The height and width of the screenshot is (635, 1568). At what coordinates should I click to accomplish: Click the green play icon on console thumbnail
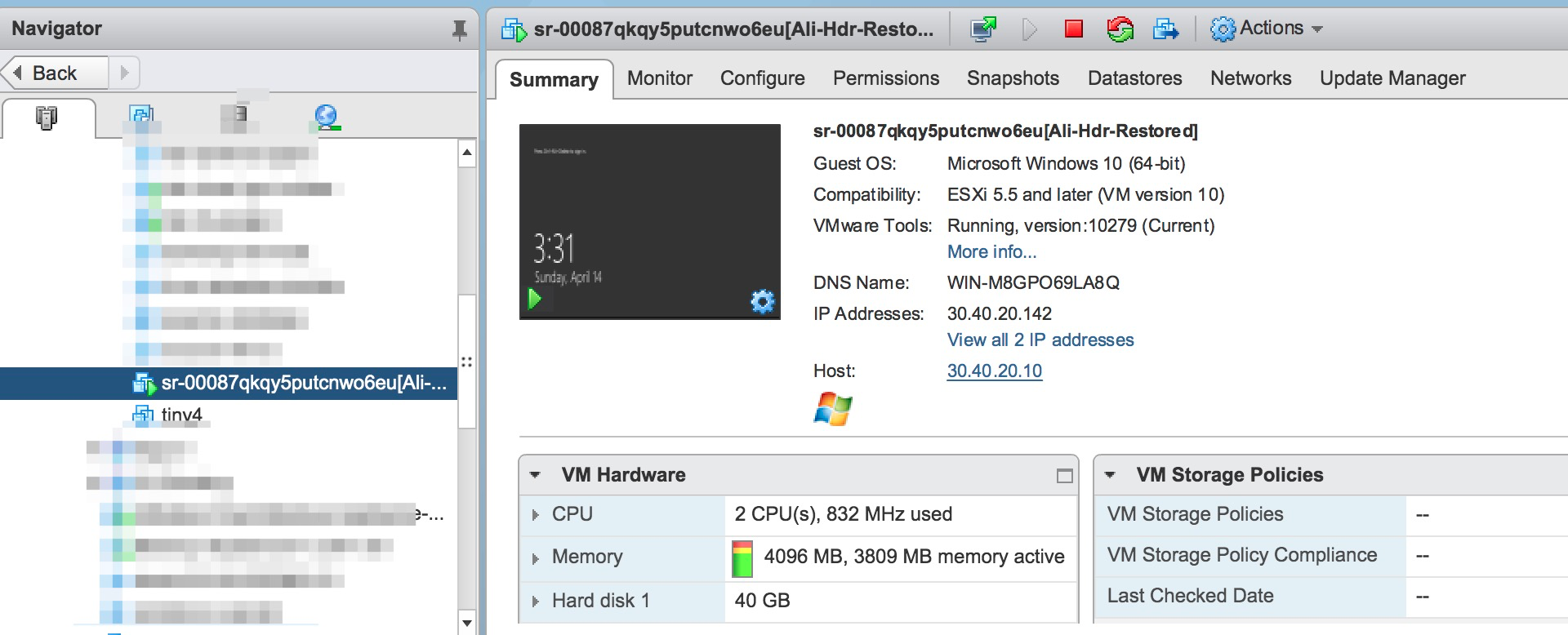click(x=535, y=299)
